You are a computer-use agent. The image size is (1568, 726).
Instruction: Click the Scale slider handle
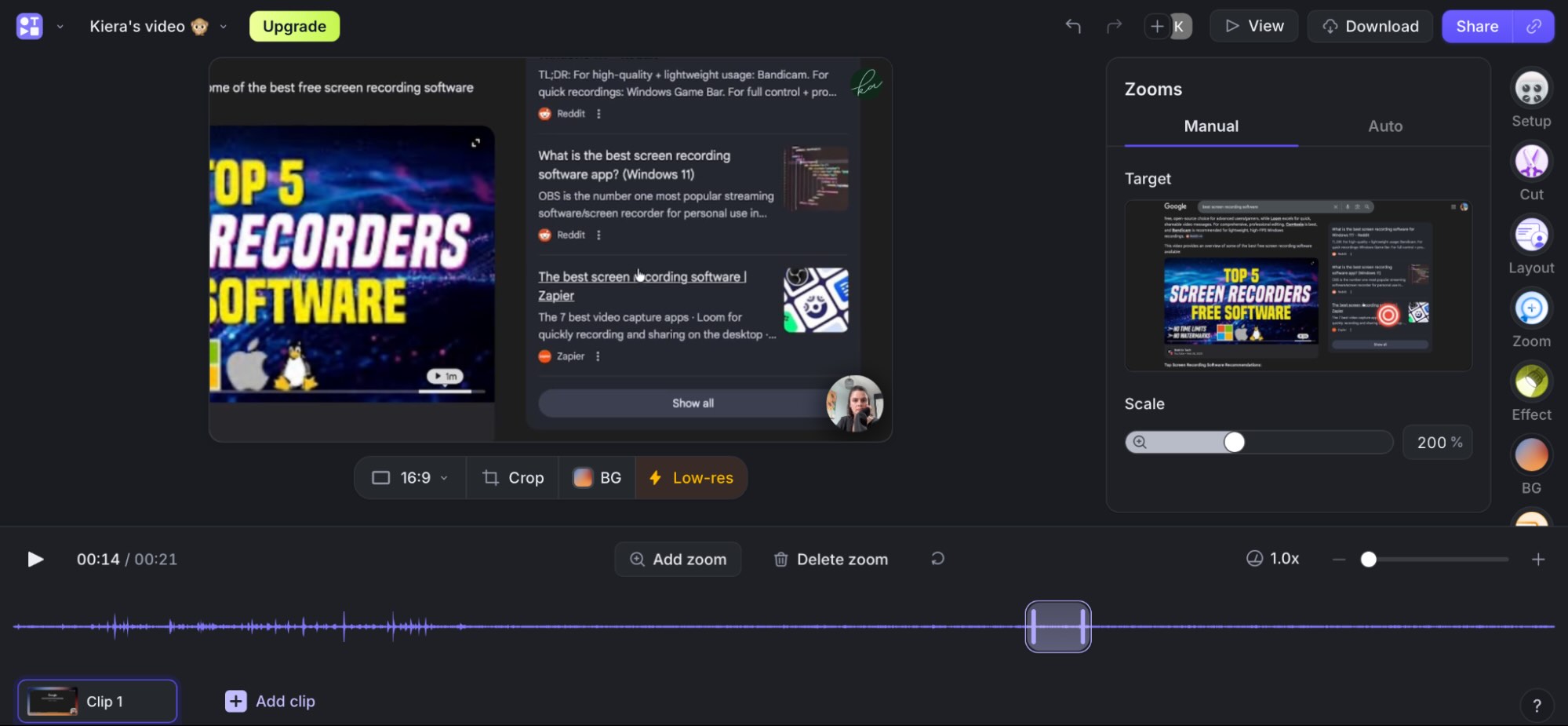1234,442
